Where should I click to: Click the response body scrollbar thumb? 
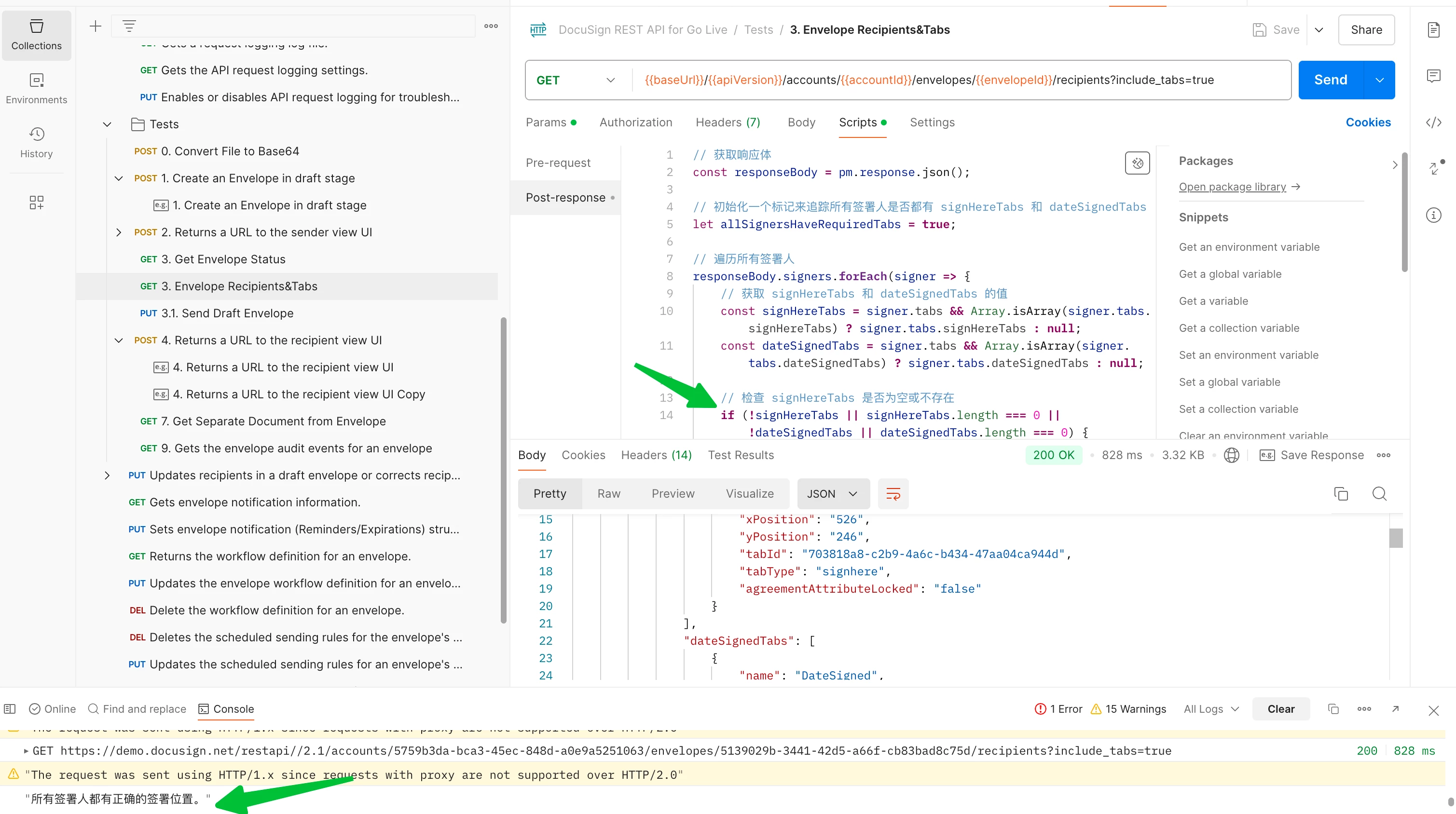(1396, 538)
